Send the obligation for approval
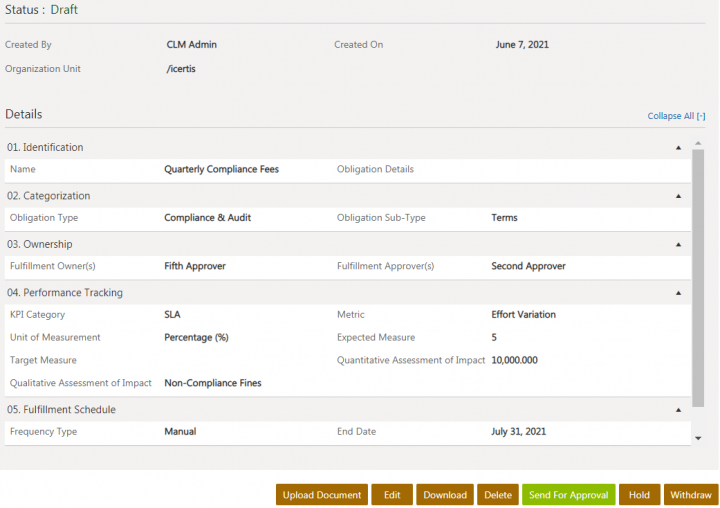Image resolution: width=720 pixels, height=508 pixels. pyautogui.click(x=568, y=495)
